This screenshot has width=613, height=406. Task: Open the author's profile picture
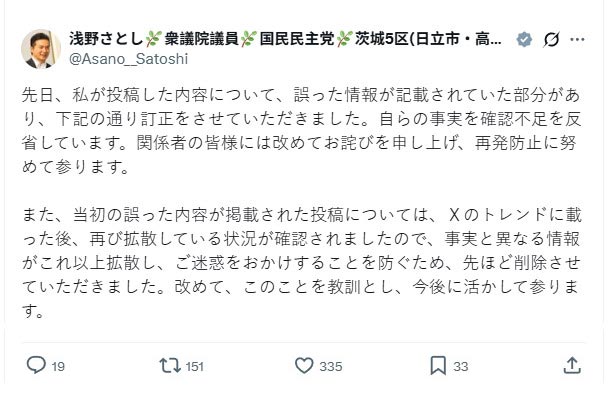41,48
